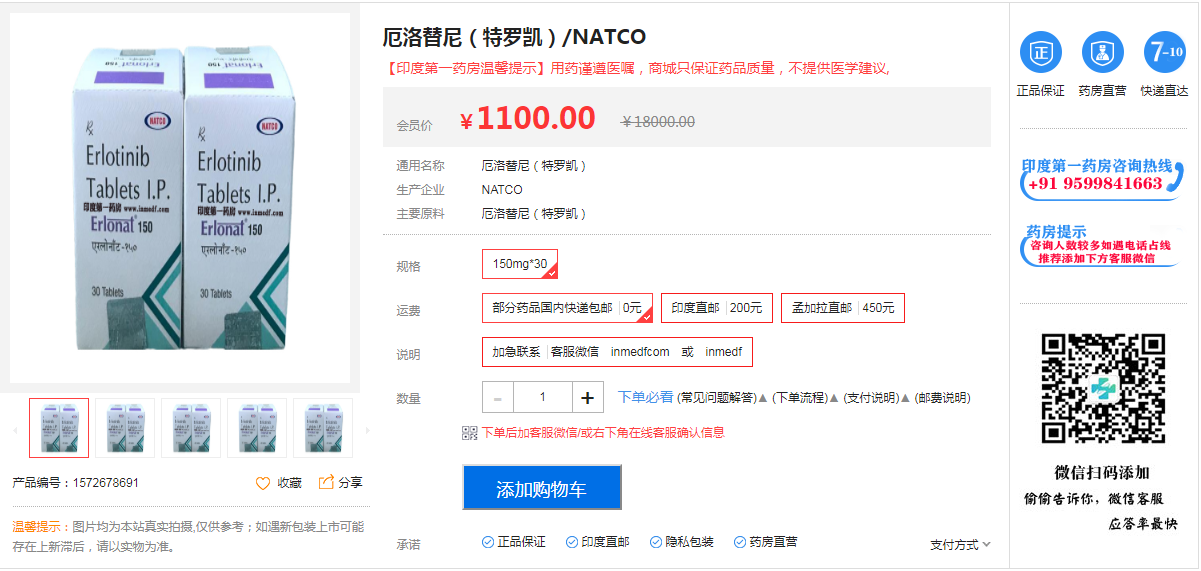Viewport: 1201px width, 571px height.
Task: Select the third product thumbnail
Action: [191, 428]
